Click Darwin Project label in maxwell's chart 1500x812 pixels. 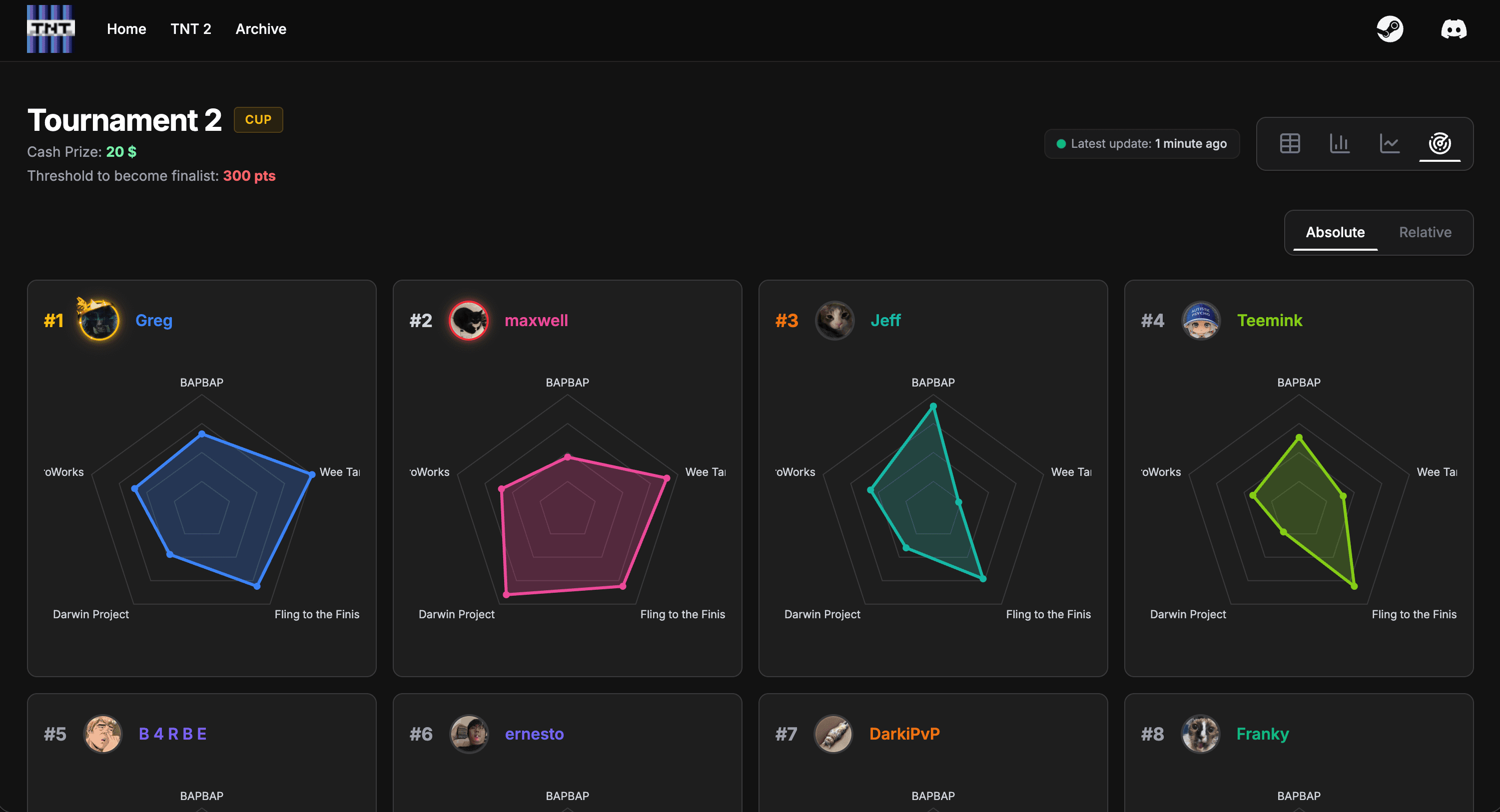click(457, 614)
